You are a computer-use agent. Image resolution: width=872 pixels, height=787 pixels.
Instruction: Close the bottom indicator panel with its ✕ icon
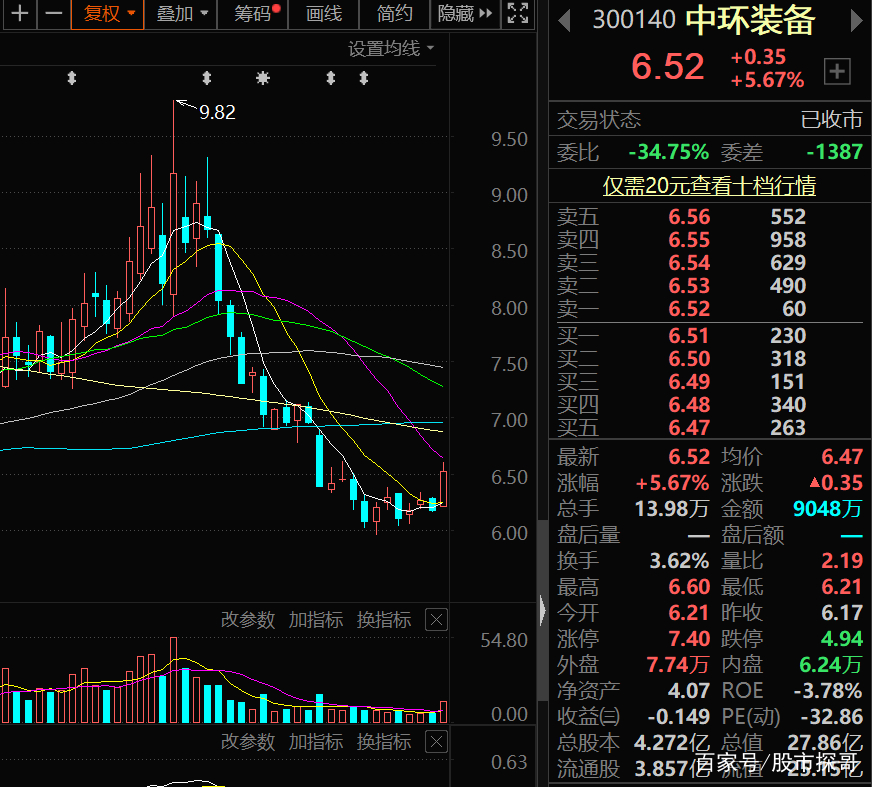[x=436, y=743]
